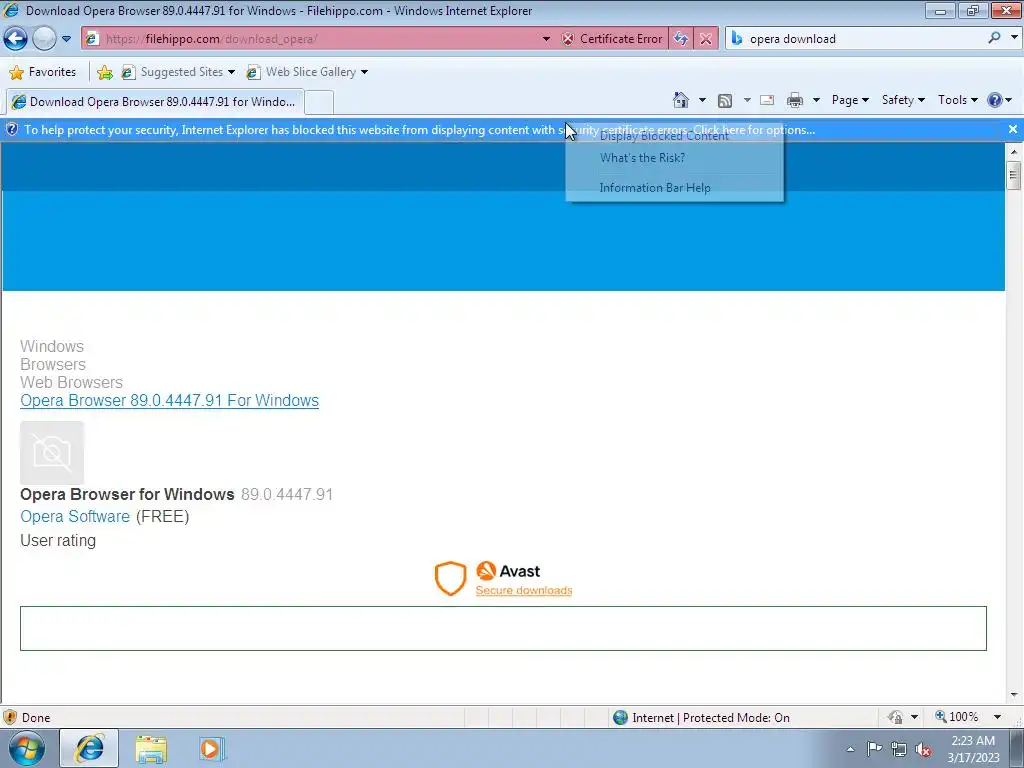
Task: Click the broken image placeholder thumbnail
Action: tap(52, 453)
